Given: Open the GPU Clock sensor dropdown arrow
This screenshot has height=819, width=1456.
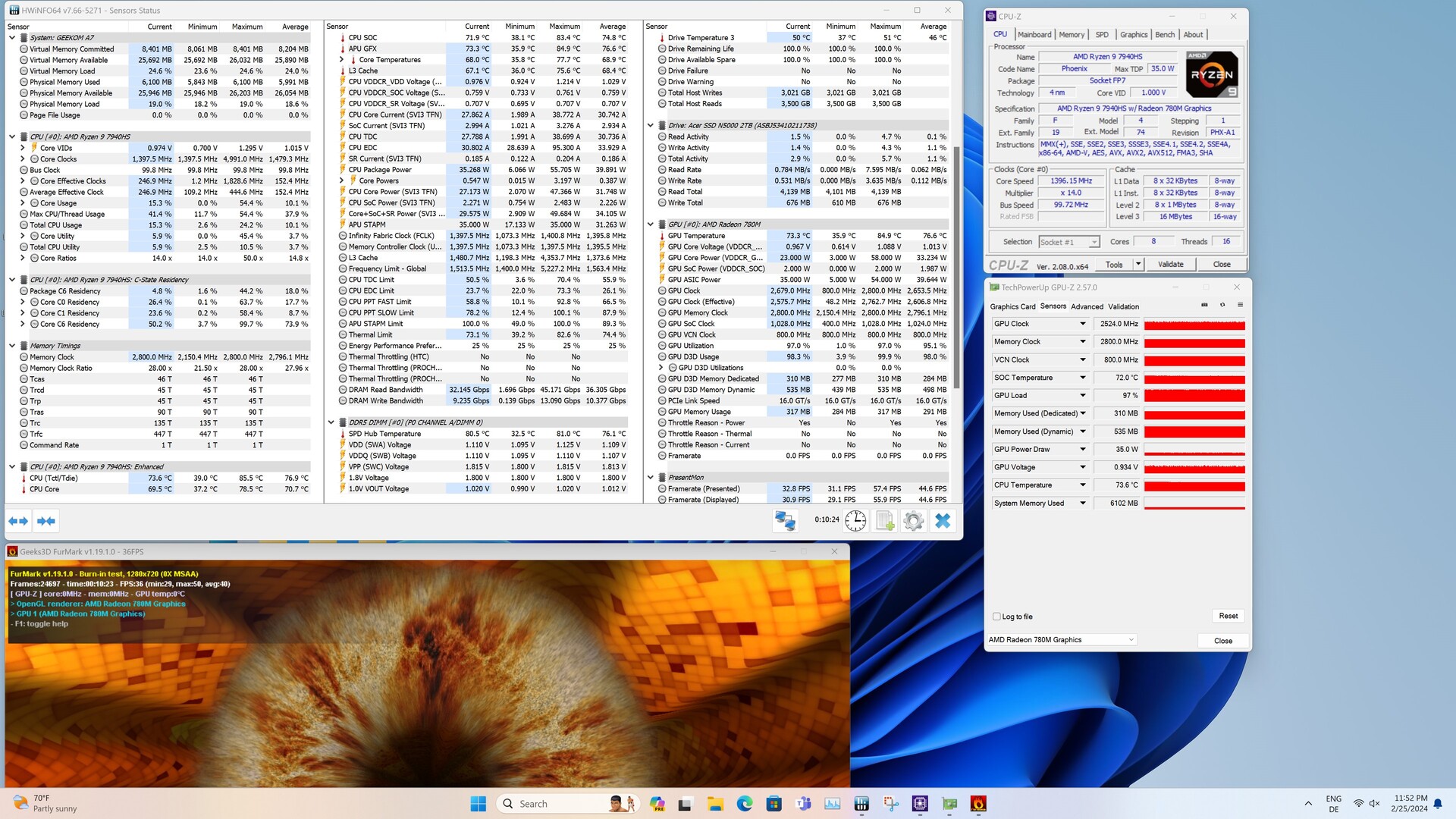Looking at the screenshot, I should coord(1083,324).
